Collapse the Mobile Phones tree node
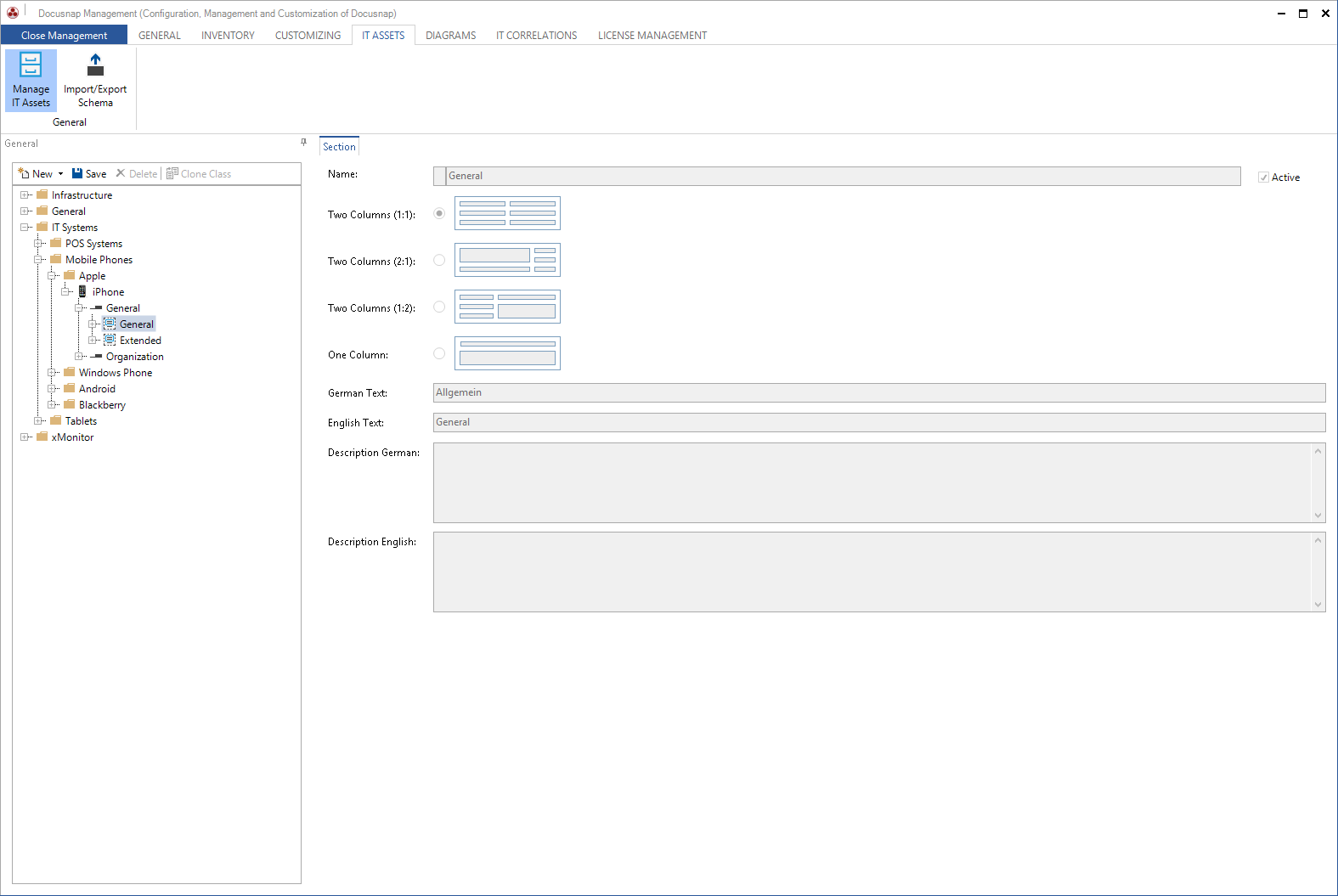1338x896 pixels. 38,259
